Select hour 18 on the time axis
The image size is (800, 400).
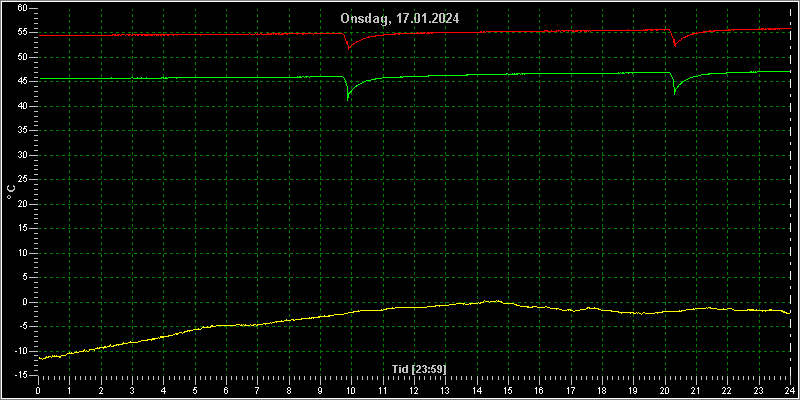[x=602, y=390]
